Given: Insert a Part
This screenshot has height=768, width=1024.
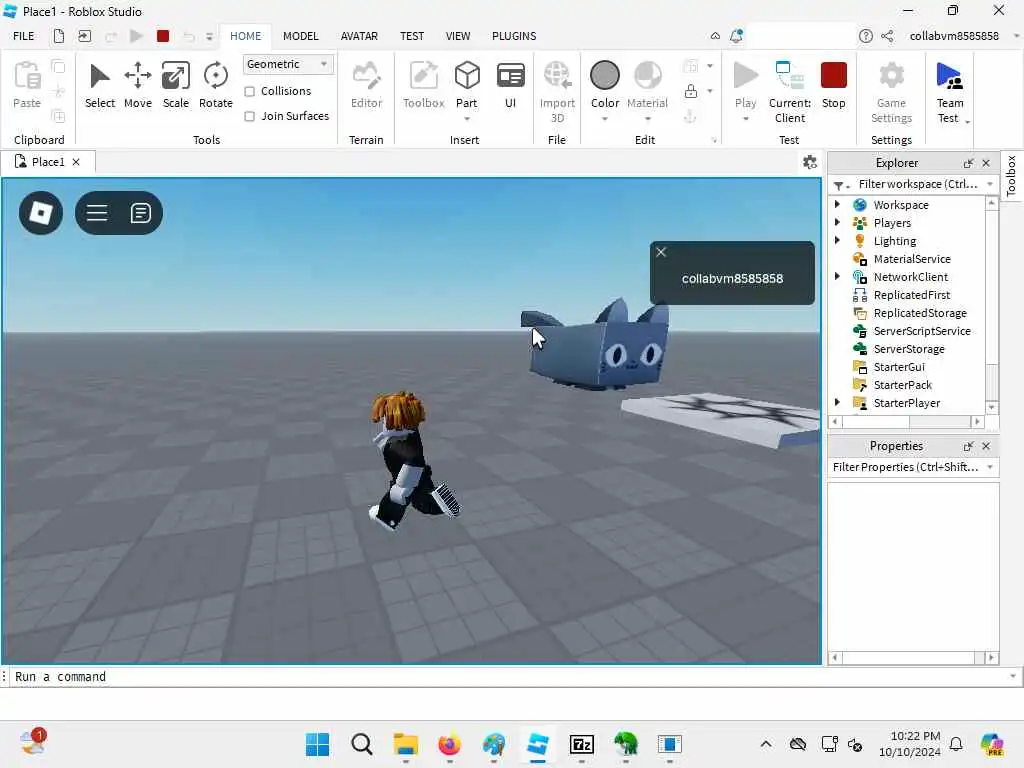Looking at the screenshot, I should 466,84.
